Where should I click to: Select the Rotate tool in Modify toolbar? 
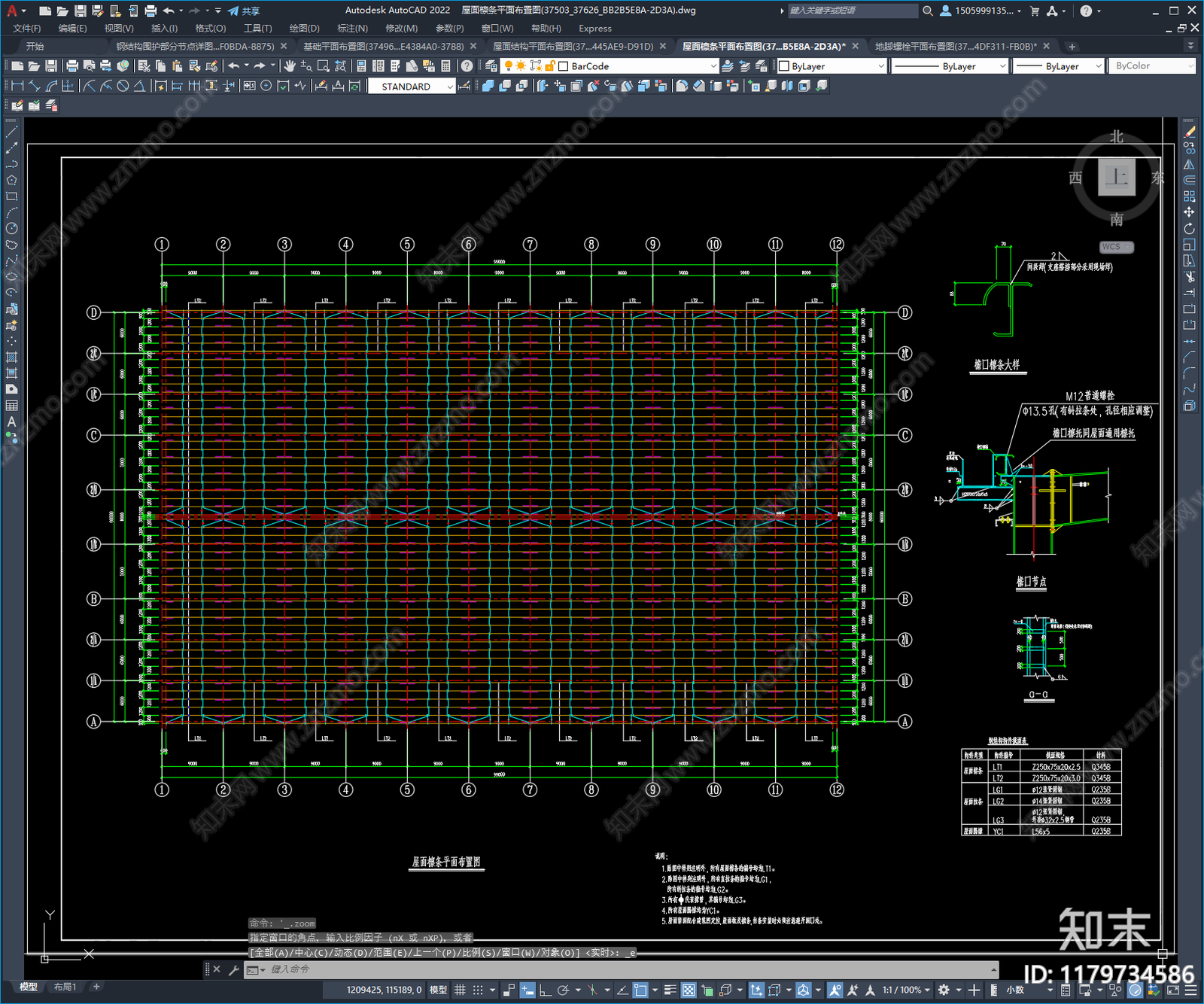tap(1190, 229)
